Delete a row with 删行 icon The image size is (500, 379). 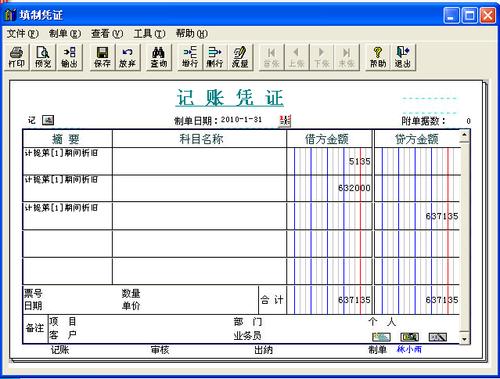pos(215,57)
